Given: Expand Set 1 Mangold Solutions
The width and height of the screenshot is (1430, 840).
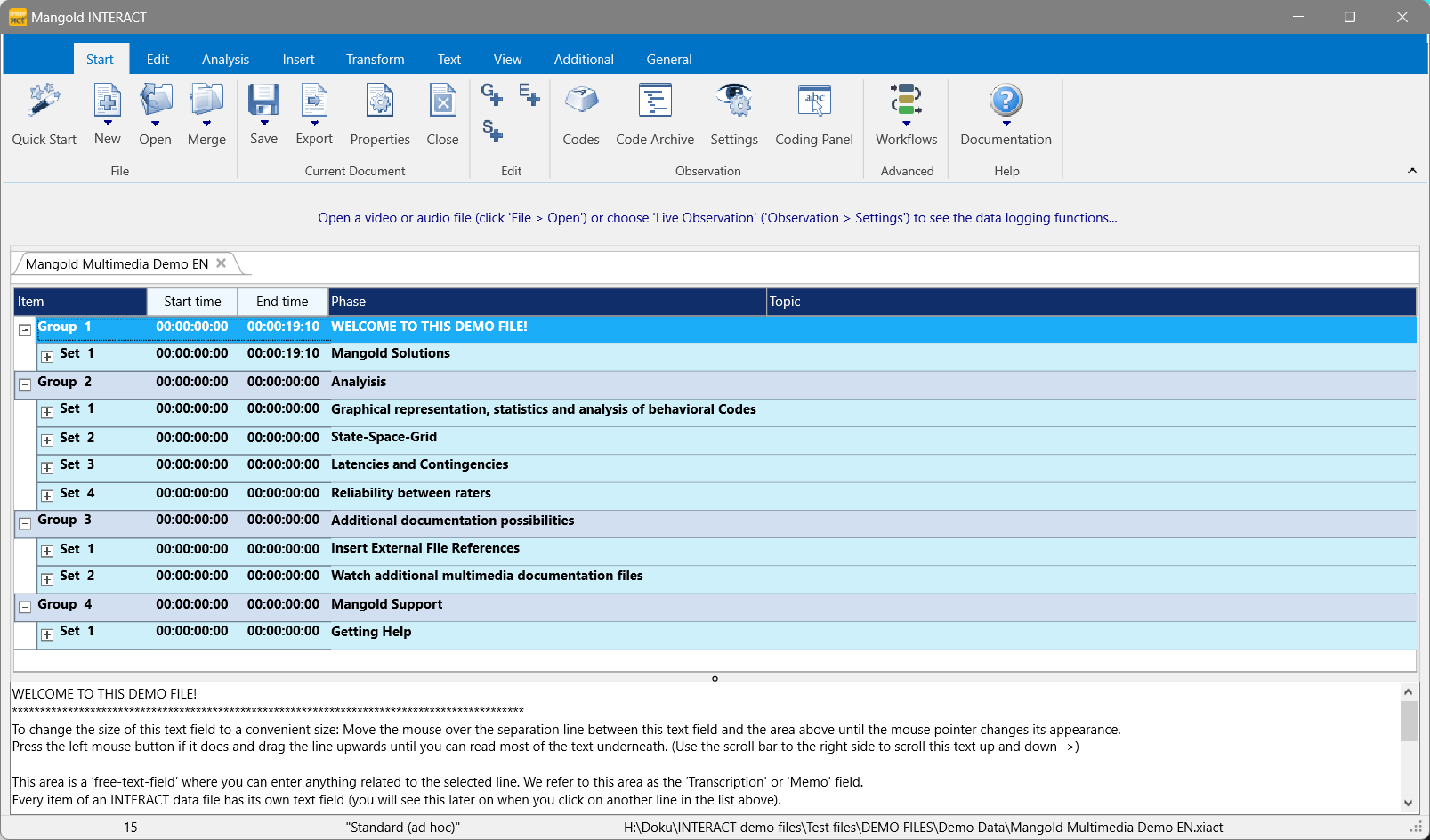Looking at the screenshot, I should pos(47,357).
